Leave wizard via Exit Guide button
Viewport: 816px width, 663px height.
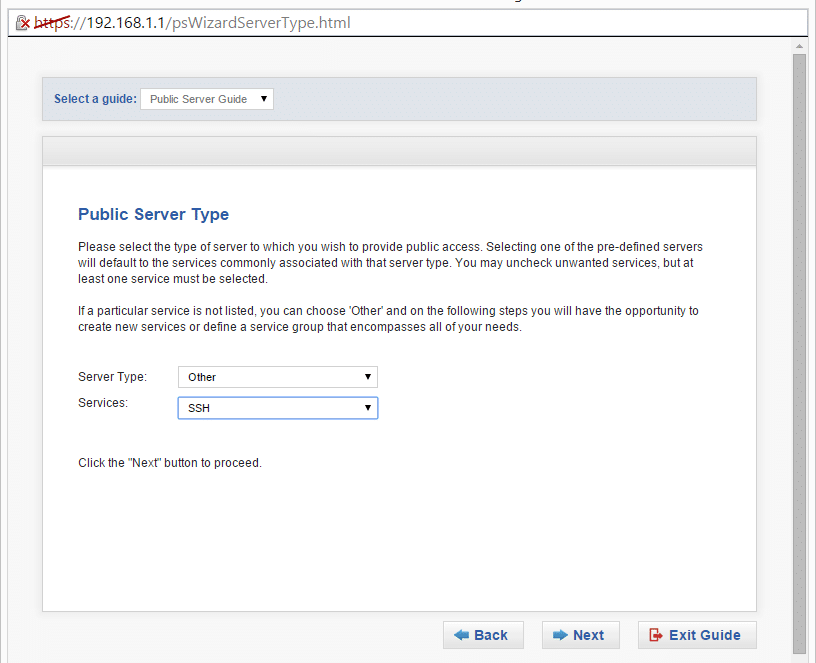click(697, 635)
